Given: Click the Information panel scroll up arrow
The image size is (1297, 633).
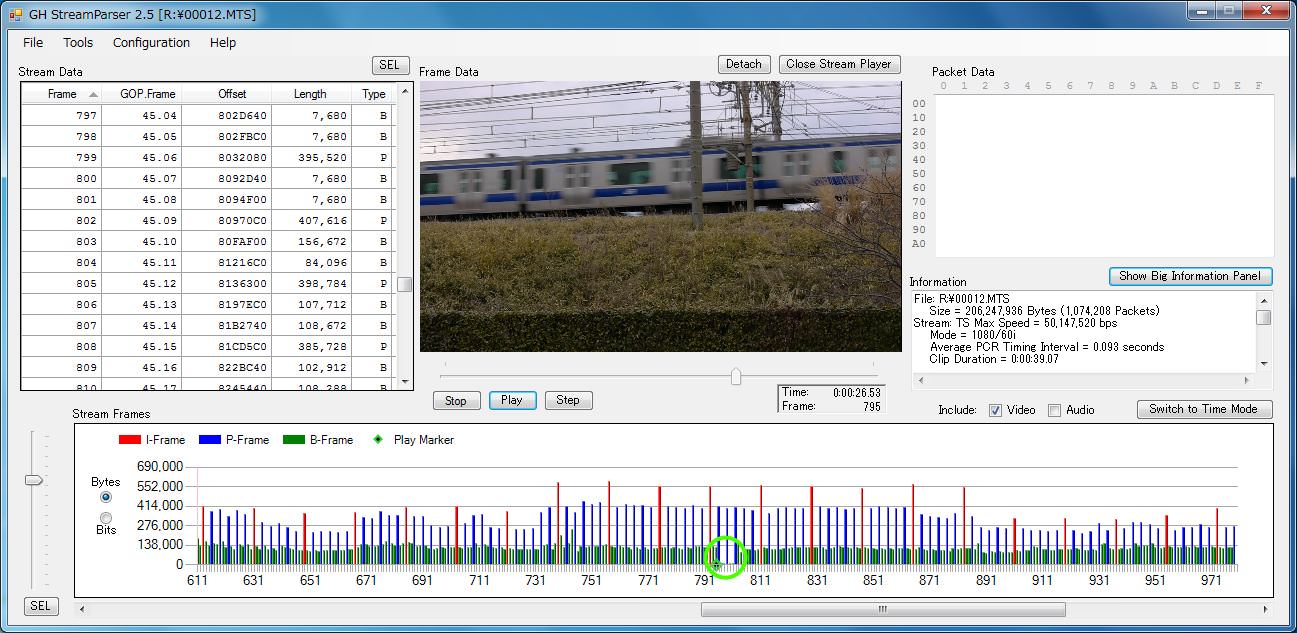Looking at the screenshot, I should tap(1264, 300).
